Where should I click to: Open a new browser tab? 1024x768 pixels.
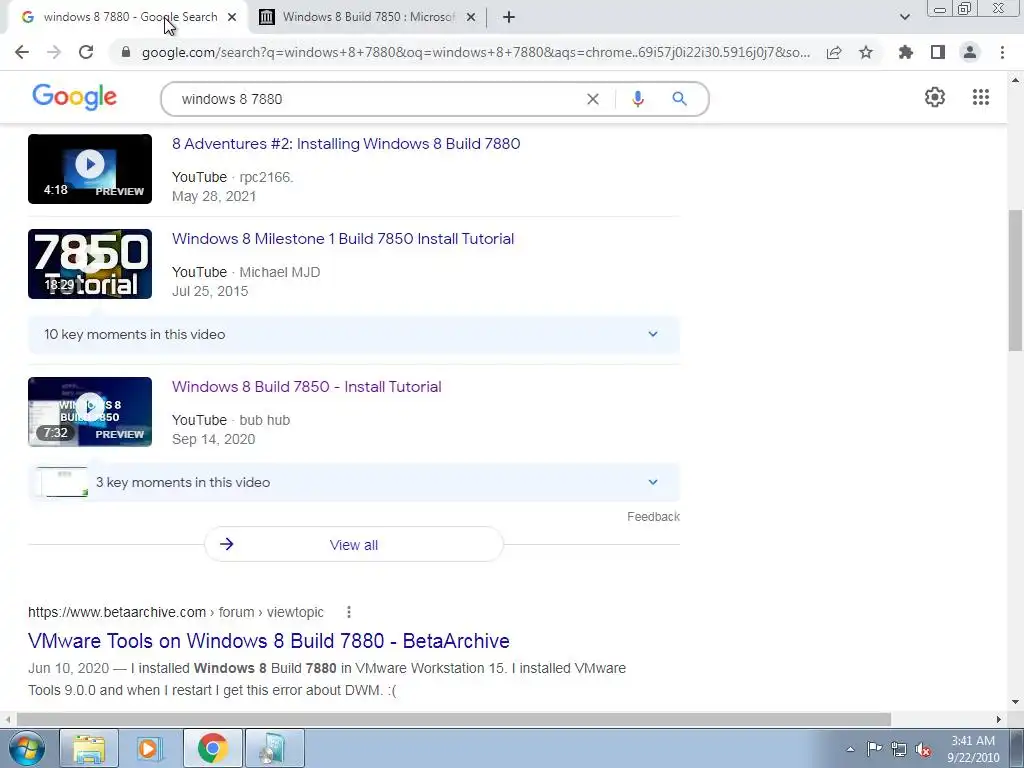509,17
